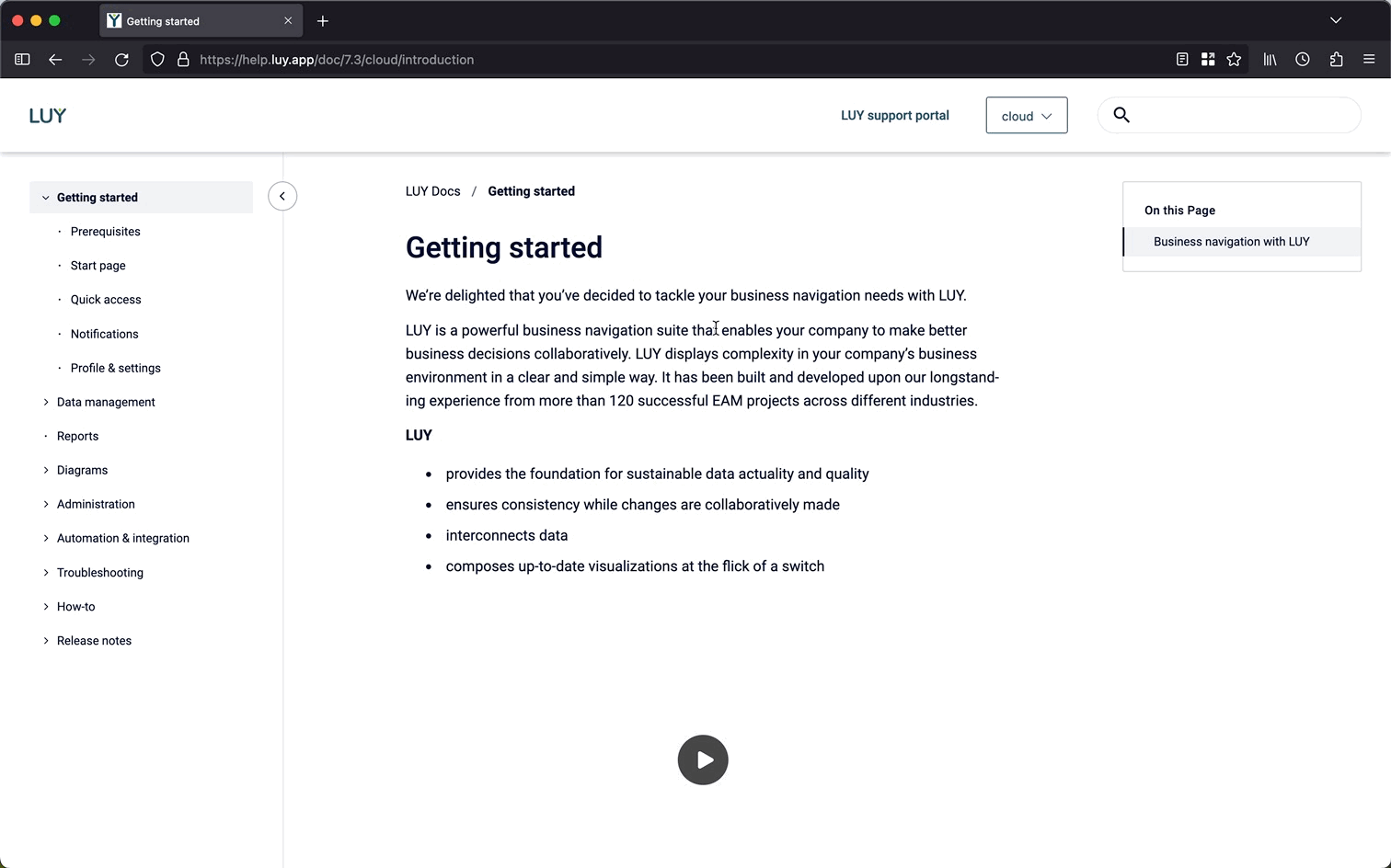Open the LUY support portal link
Screen dimensions: 1391x868
coord(894,116)
